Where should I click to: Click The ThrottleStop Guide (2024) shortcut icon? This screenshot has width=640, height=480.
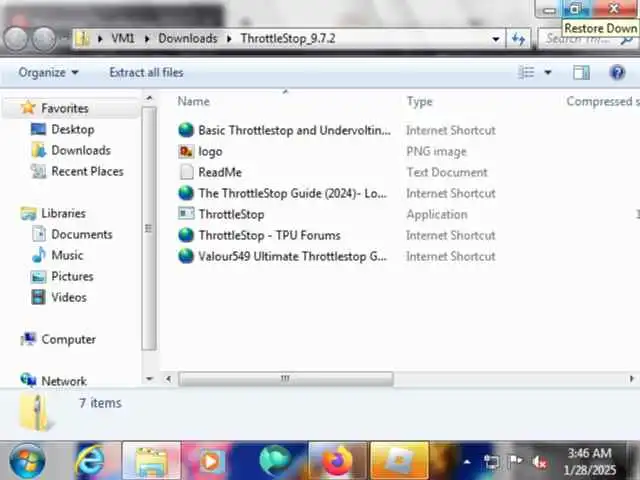186,193
